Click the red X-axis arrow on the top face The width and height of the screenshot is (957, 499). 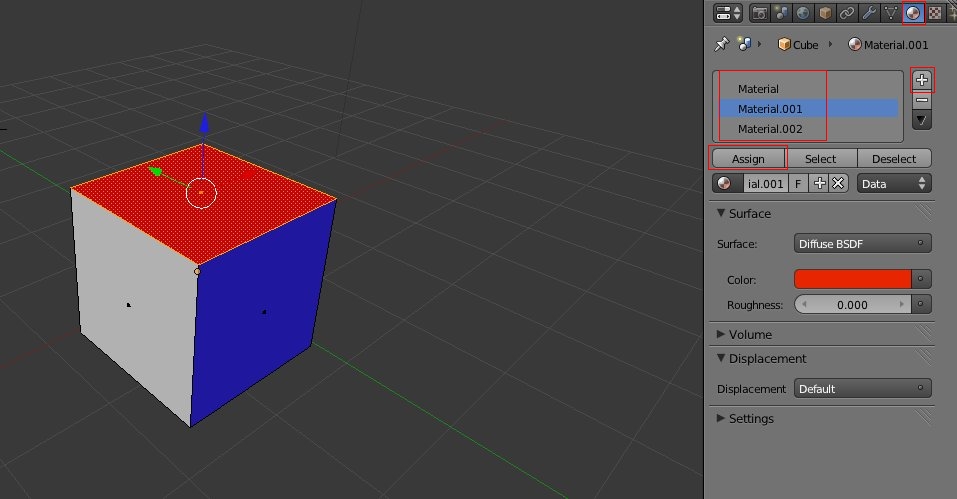pyautogui.click(x=247, y=174)
